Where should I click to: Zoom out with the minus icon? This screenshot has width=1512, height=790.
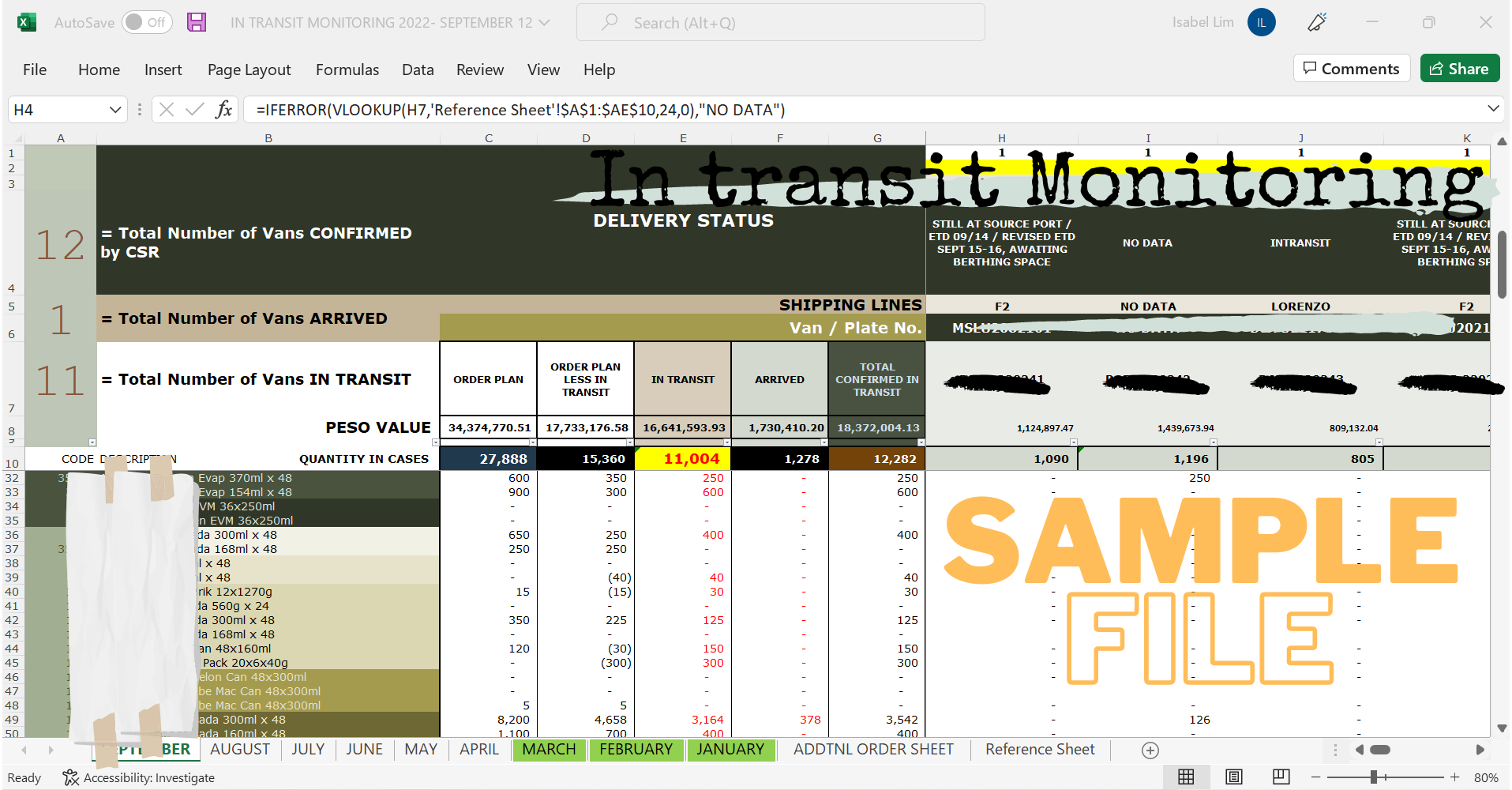click(1316, 777)
